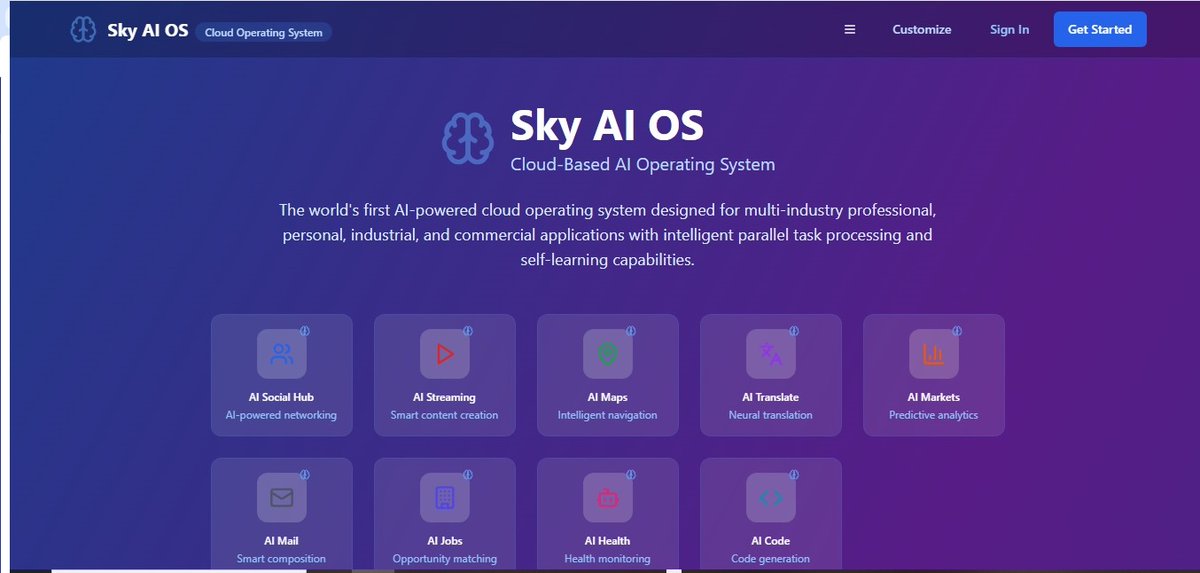Click the AI Health label
The image size is (1200, 573).
[608, 541]
